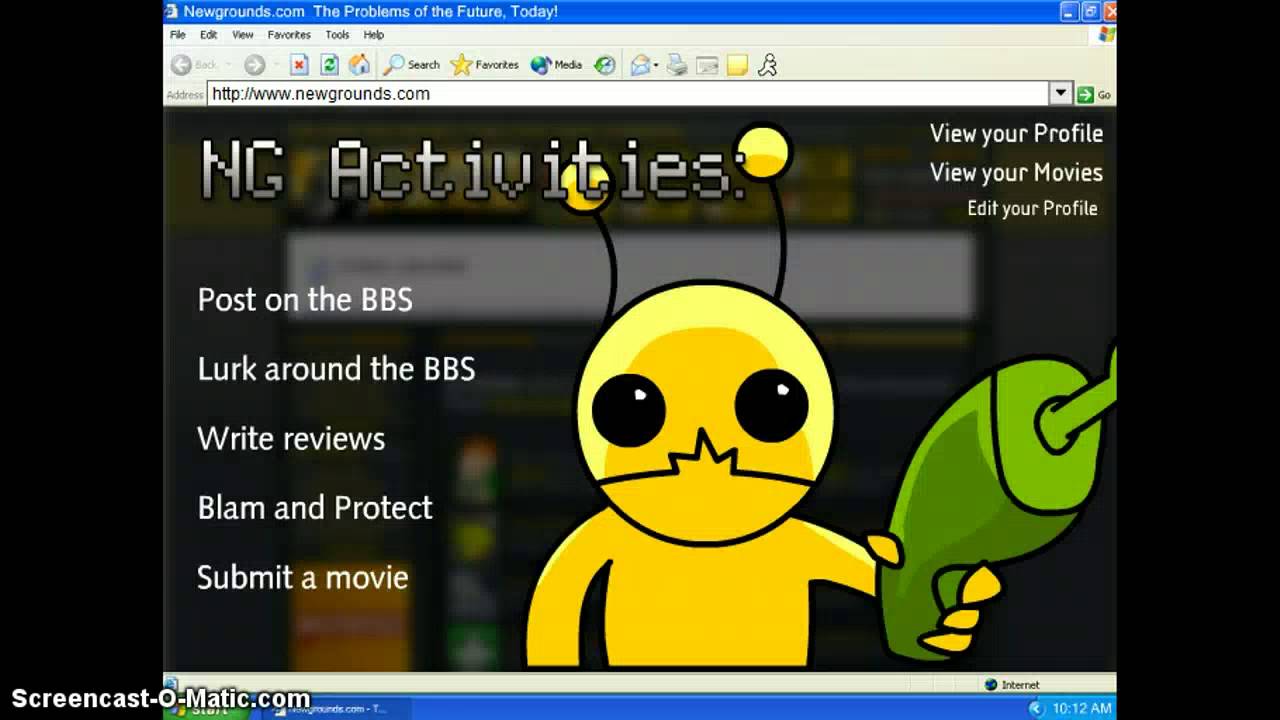1280x720 pixels.
Task: Print the page with printer icon
Action: [x=677, y=65]
